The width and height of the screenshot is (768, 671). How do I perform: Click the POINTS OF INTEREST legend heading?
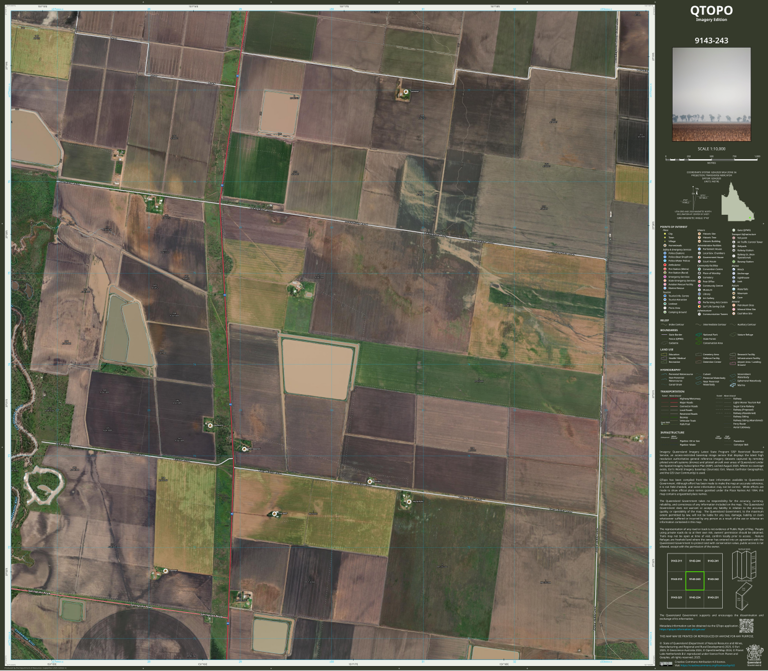673,227
